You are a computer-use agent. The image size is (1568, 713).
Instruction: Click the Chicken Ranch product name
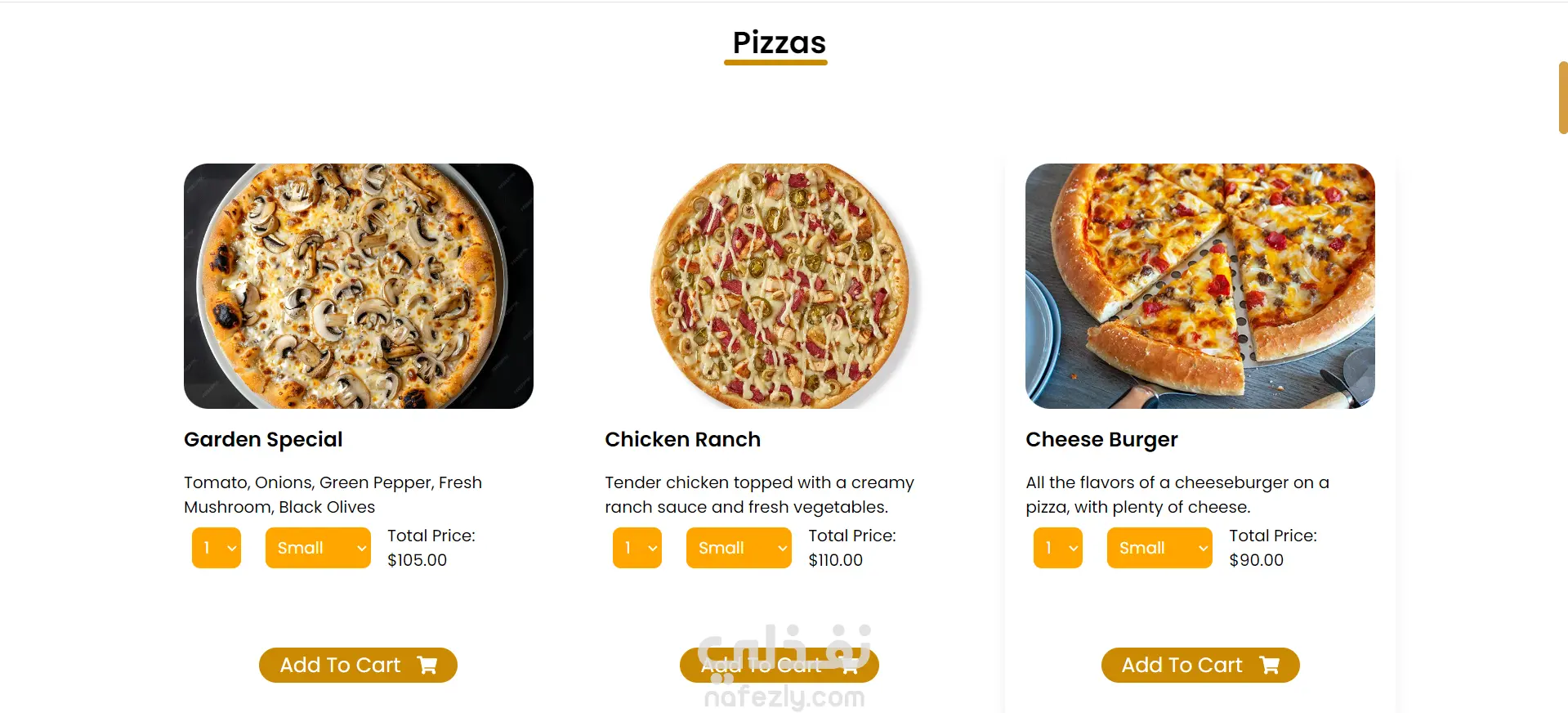pos(683,440)
